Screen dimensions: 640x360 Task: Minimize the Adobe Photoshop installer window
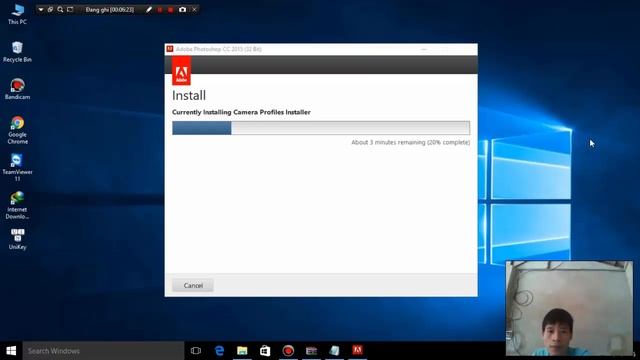(x=424, y=49)
